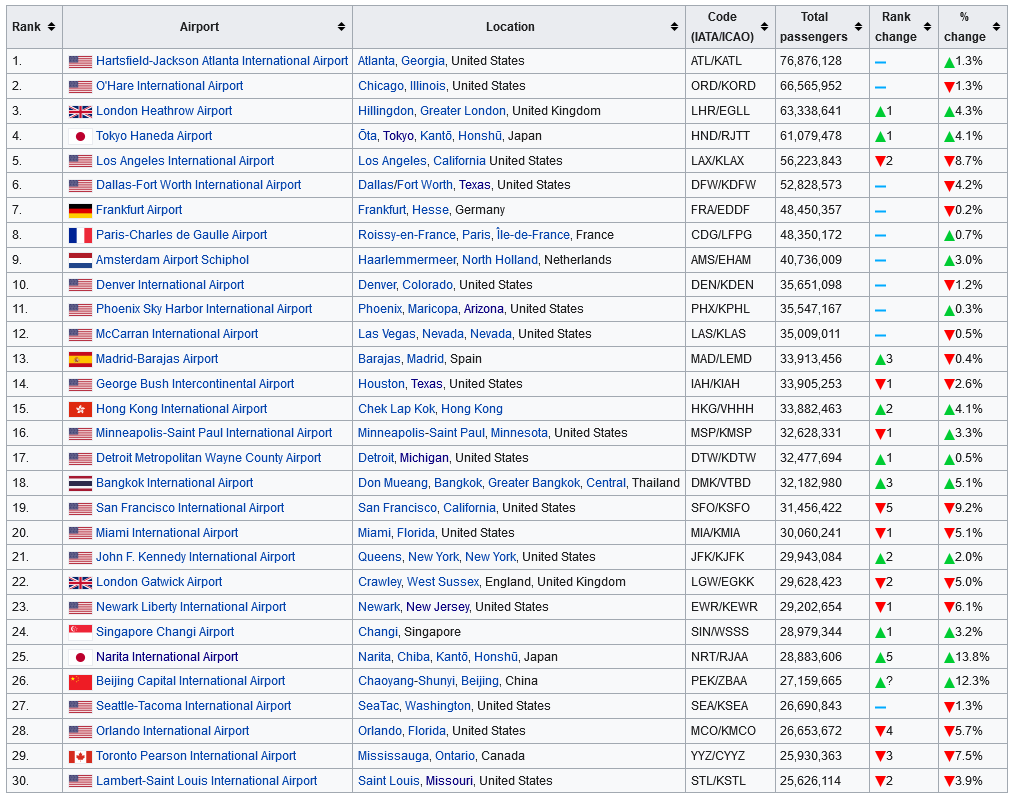This screenshot has width=1012, height=801.
Task: Open London Heathrow Airport article
Action: pyautogui.click(x=164, y=111)
